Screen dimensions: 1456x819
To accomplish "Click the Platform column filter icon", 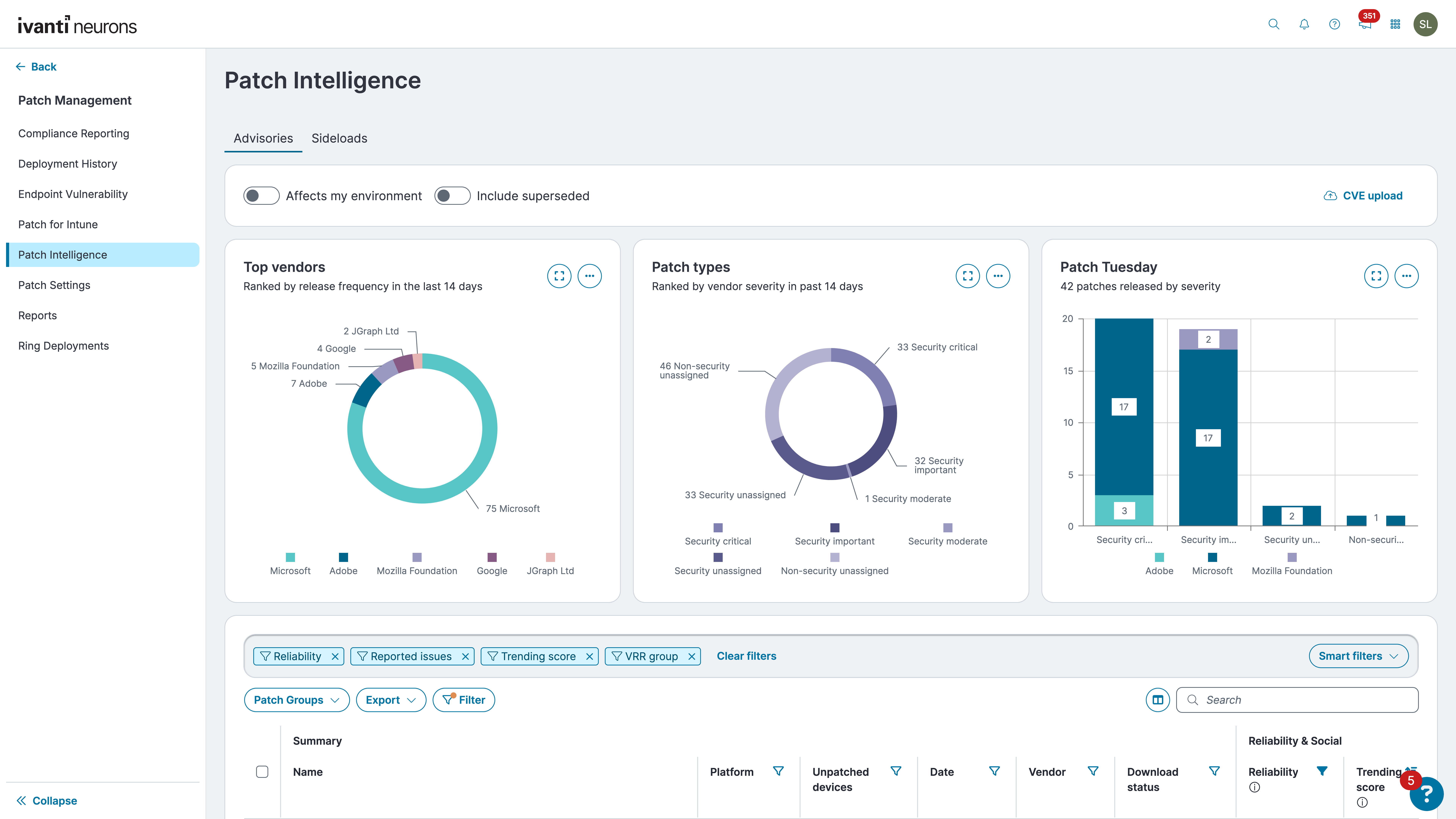I will coord(778,771).
